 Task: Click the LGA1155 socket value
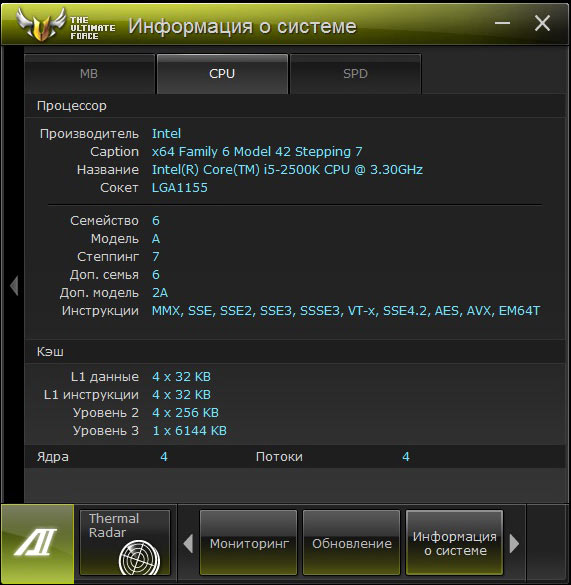[x=180, y=188]
